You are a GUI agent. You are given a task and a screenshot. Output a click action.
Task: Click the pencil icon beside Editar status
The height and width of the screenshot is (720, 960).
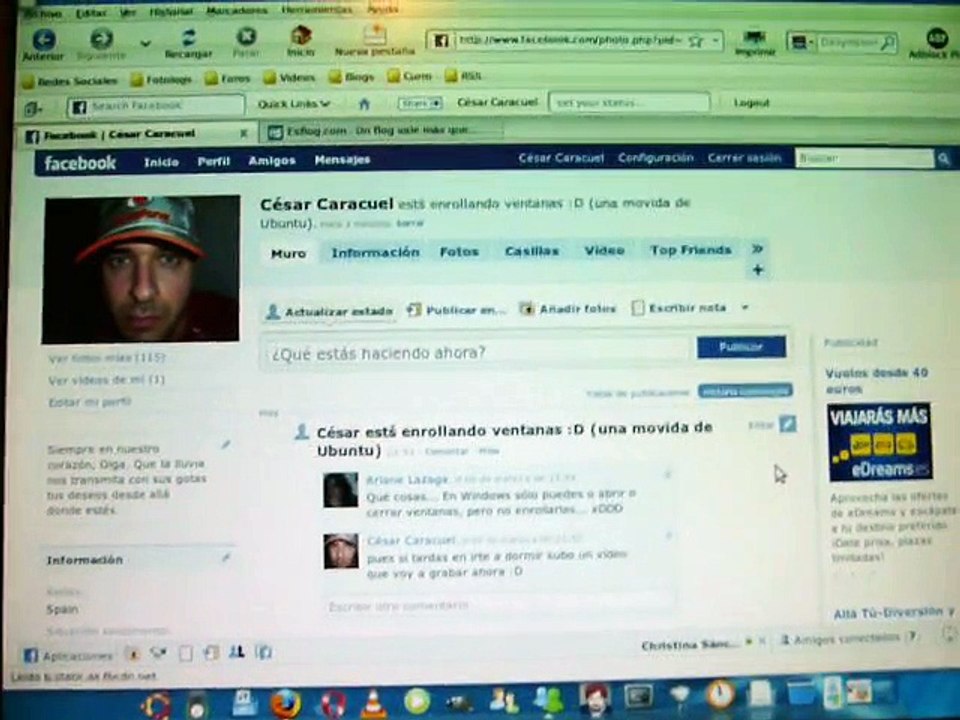pos(788,424)
